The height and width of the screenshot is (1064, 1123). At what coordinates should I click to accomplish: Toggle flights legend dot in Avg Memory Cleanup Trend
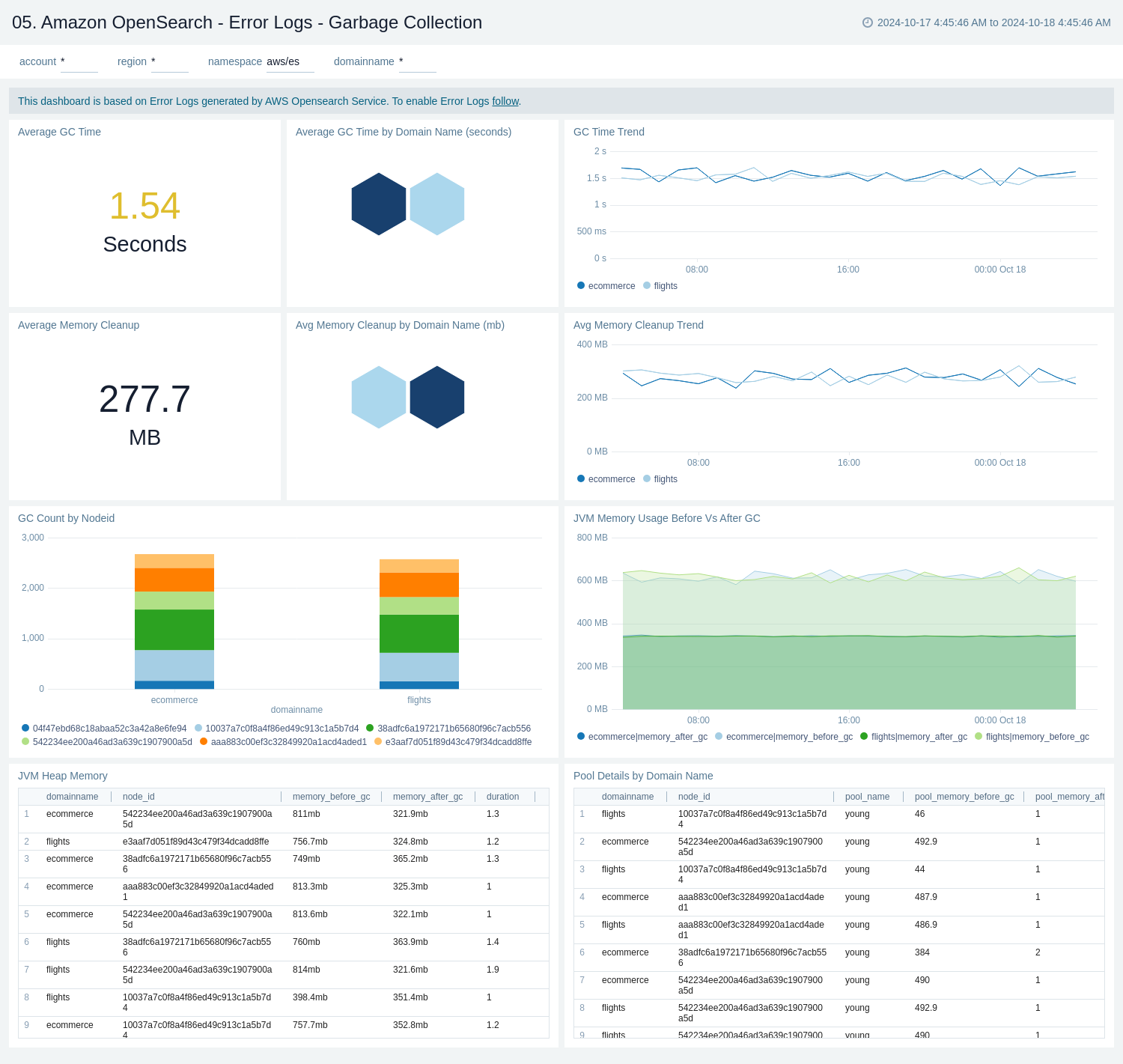pyautogui.click(x=647, y=478)
